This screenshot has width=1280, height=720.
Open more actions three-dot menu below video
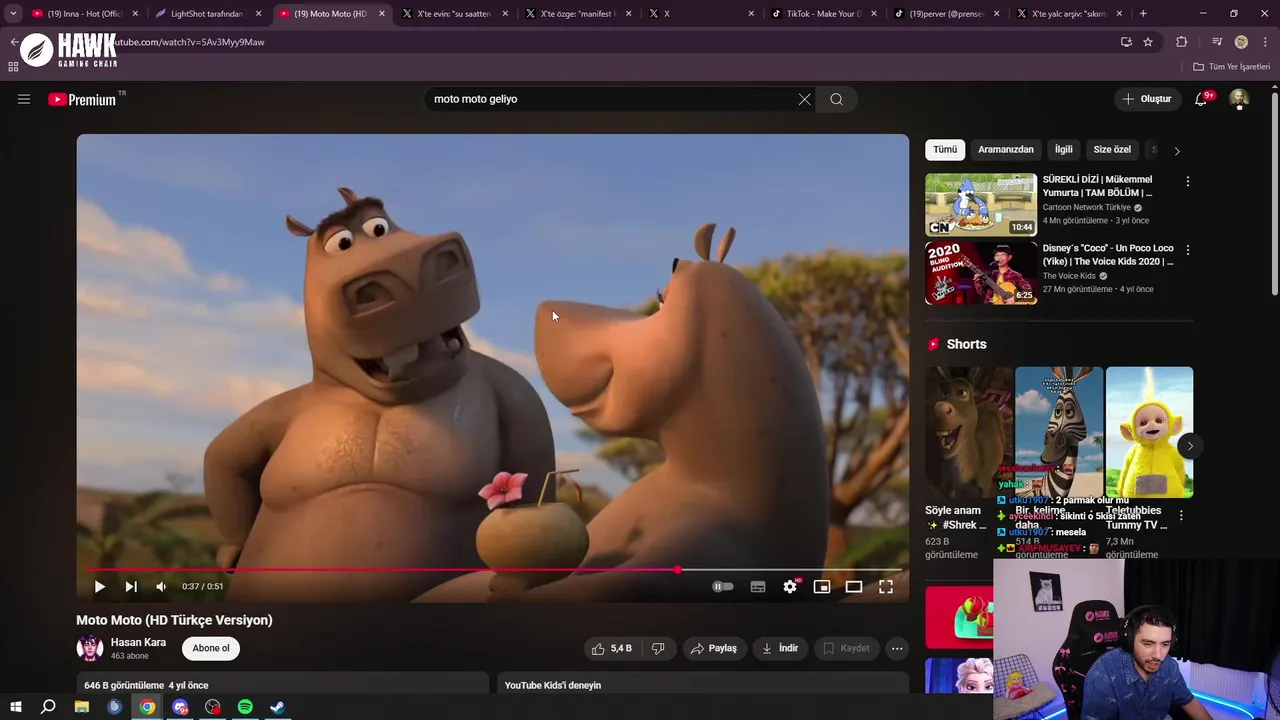click(x=897, y=648)
